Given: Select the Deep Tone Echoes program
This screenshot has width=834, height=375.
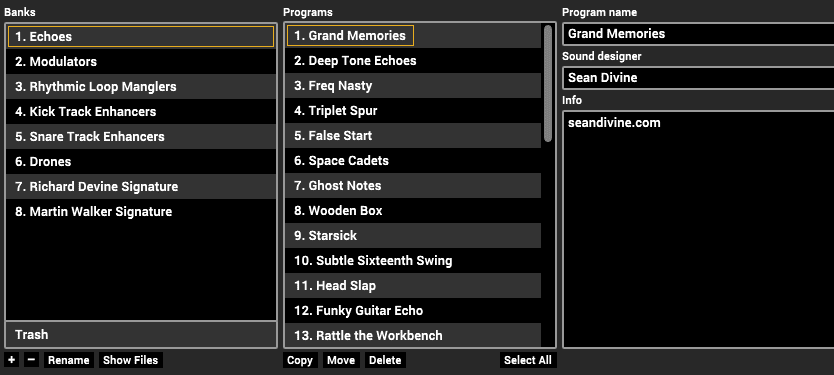Looking at the screenshot, I should pos(413,61).
